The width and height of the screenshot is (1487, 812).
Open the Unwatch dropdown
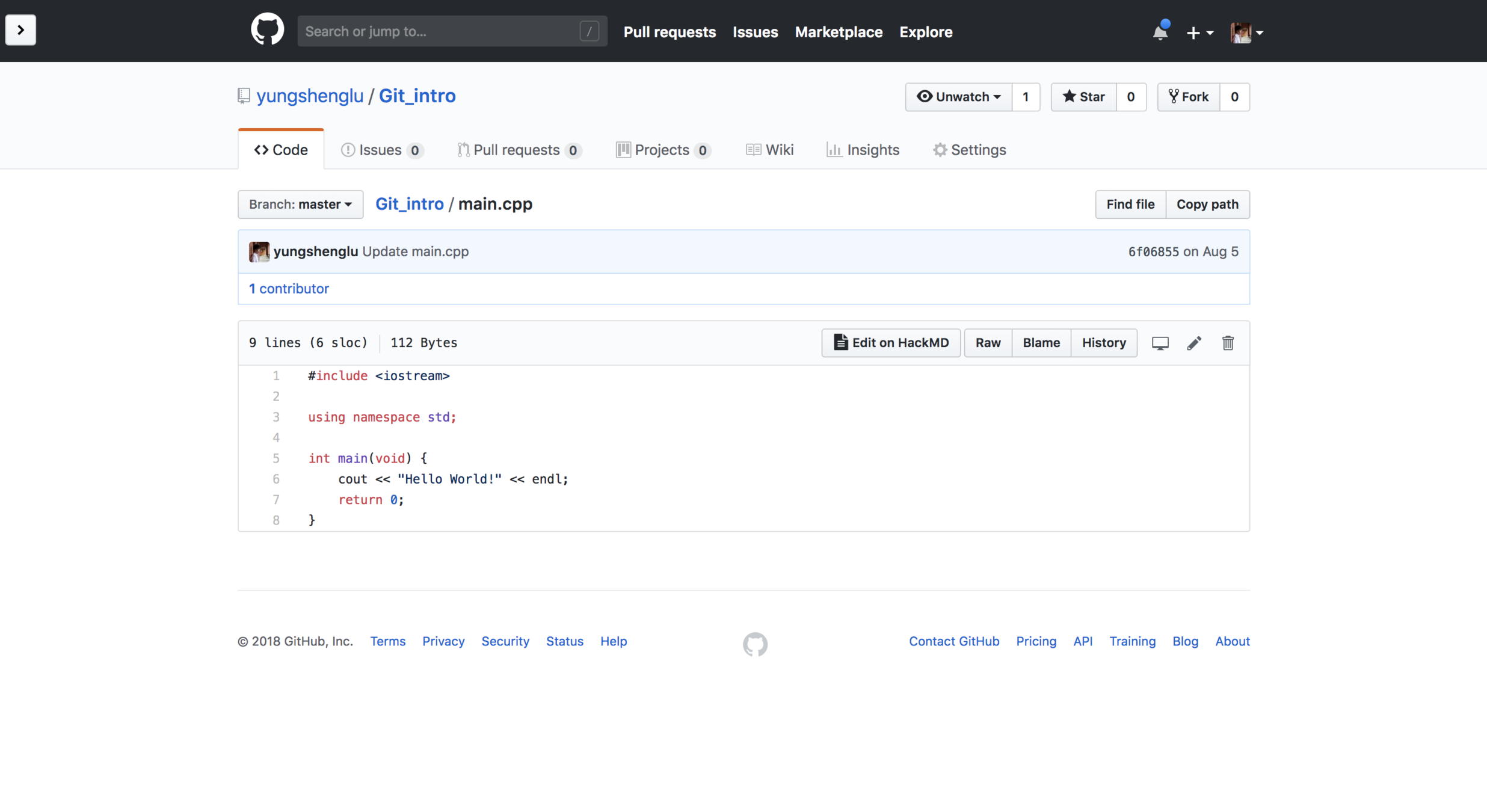(x=958, y=97)
